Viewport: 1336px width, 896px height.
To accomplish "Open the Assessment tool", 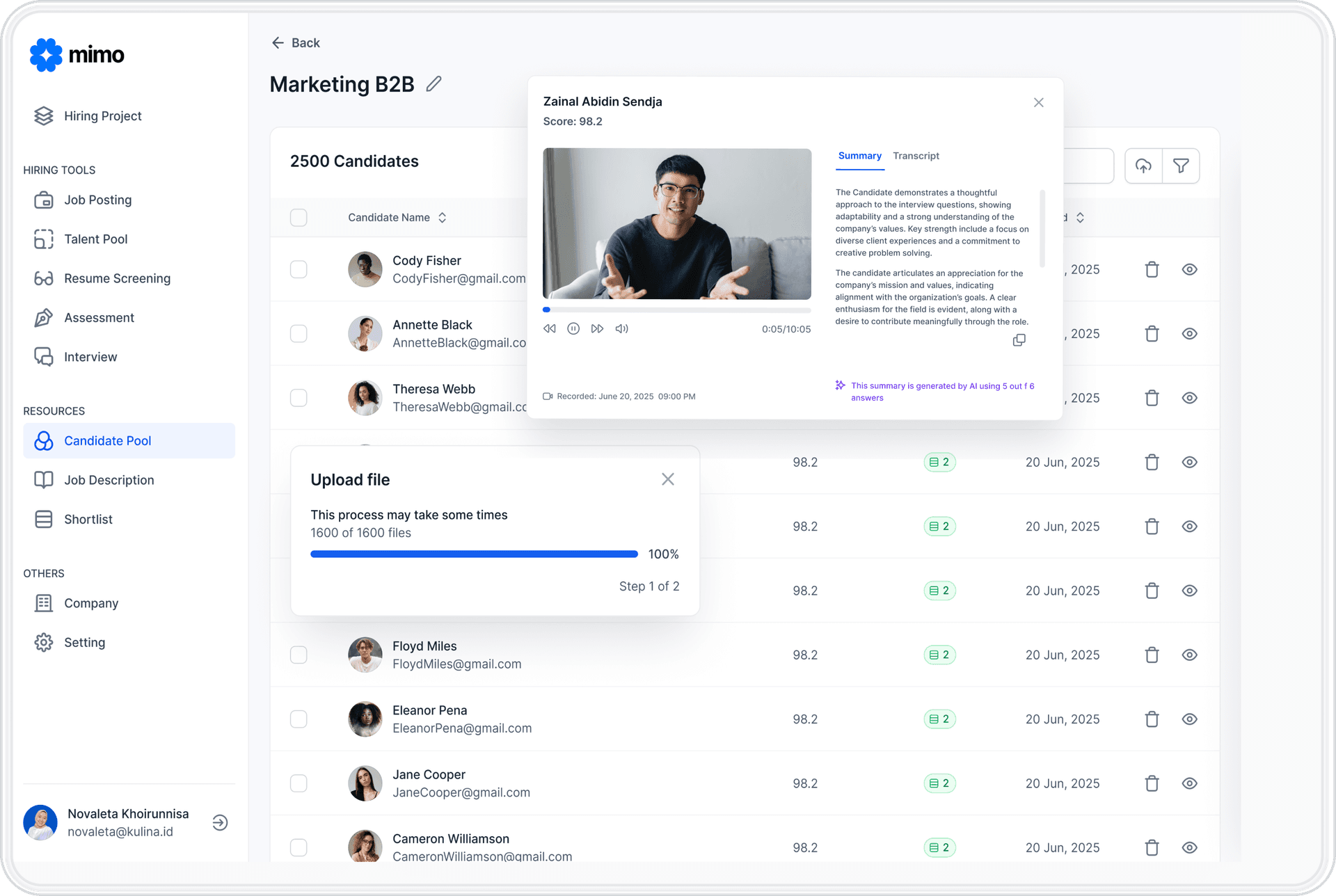I will coord(99,318).
